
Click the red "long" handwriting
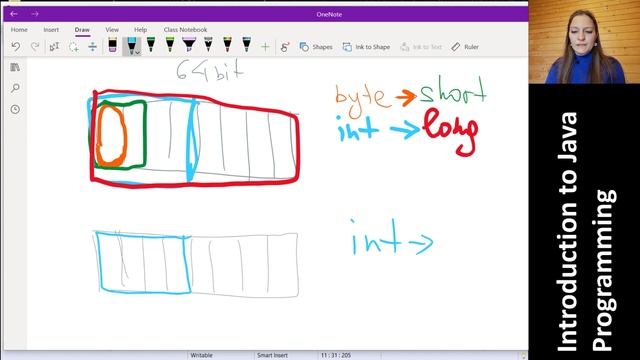451,131
